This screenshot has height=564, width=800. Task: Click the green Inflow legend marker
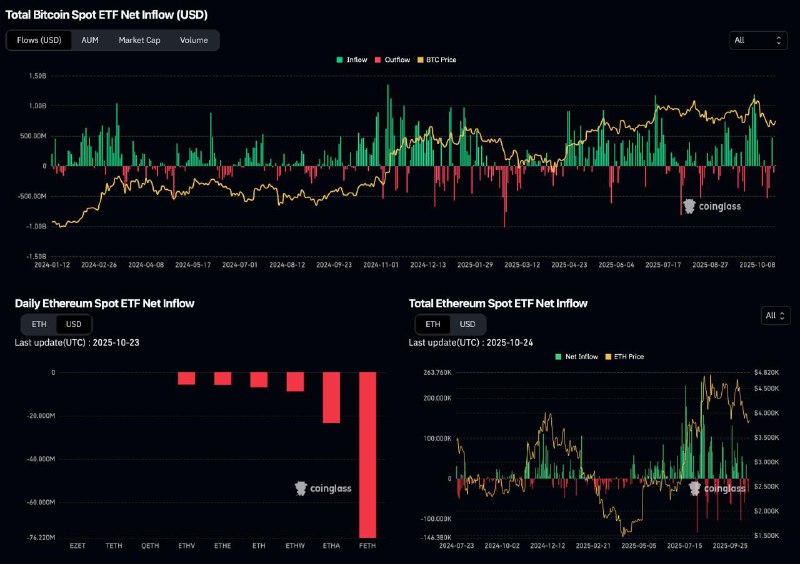341,60
